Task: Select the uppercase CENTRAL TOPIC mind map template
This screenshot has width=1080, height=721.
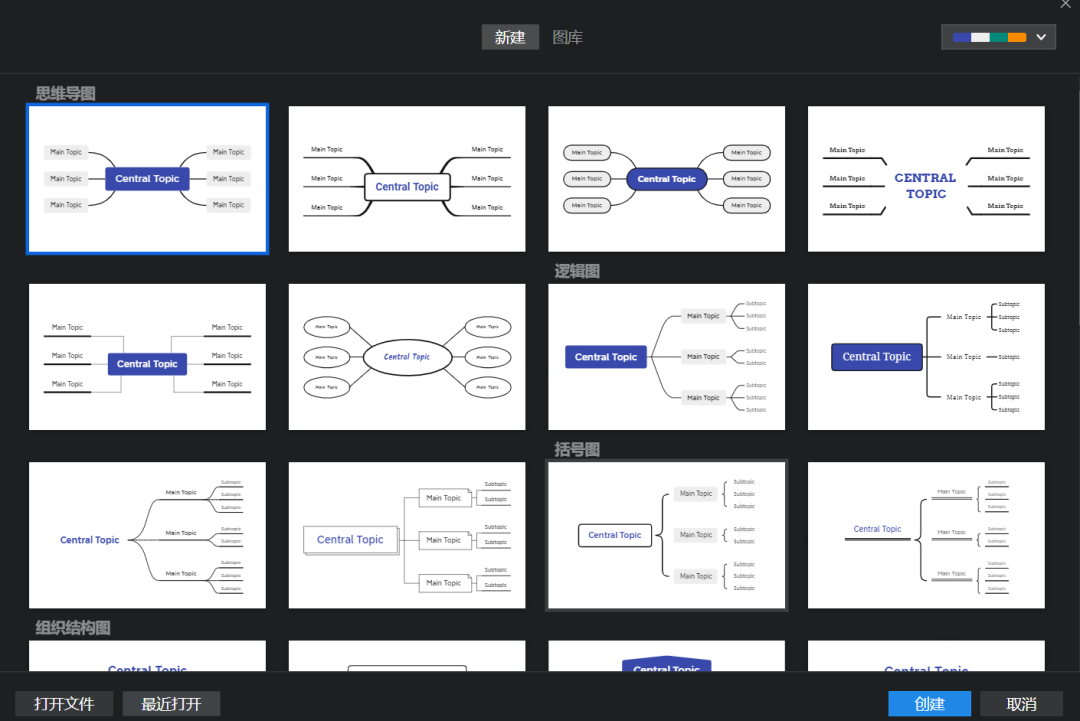Action: coord(926,179)
